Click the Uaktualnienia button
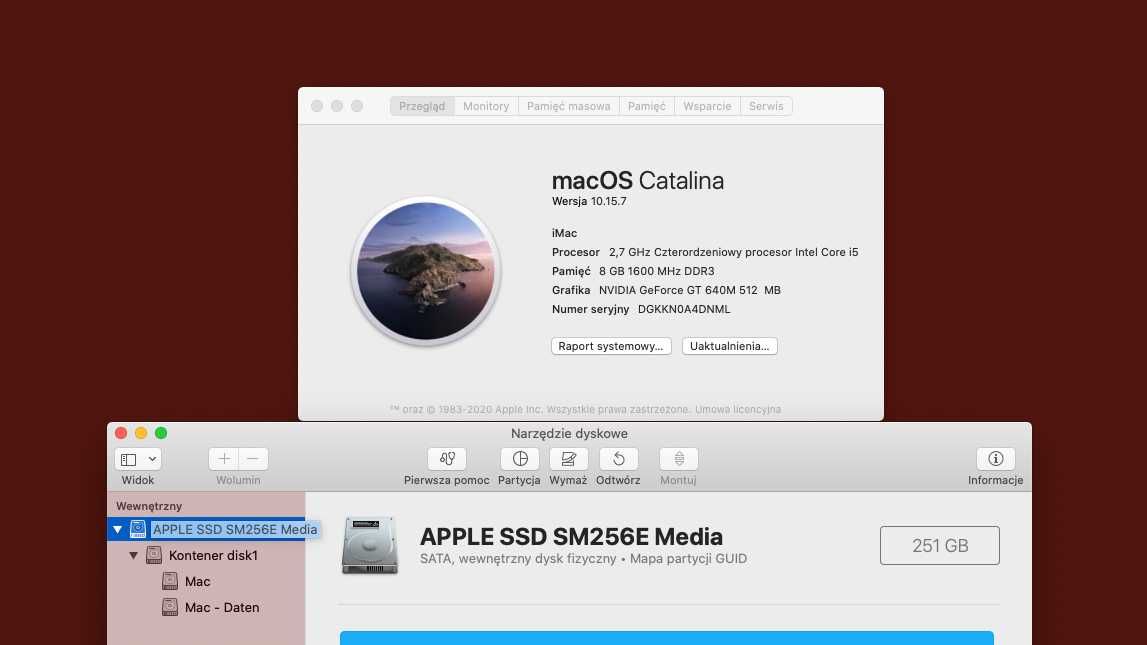The height and width of the screenshot is (645, 1147). click(x=729, y=346)
